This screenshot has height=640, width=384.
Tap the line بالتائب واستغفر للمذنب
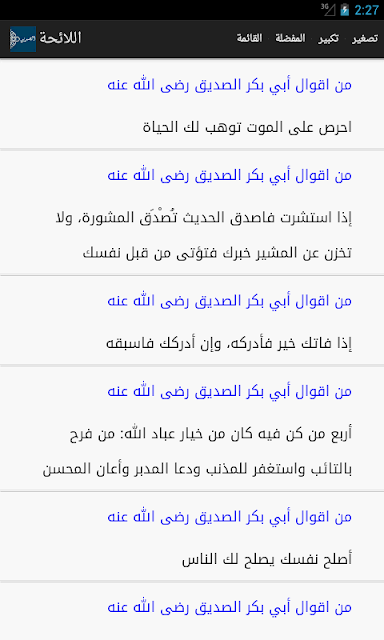coord(197,469)
